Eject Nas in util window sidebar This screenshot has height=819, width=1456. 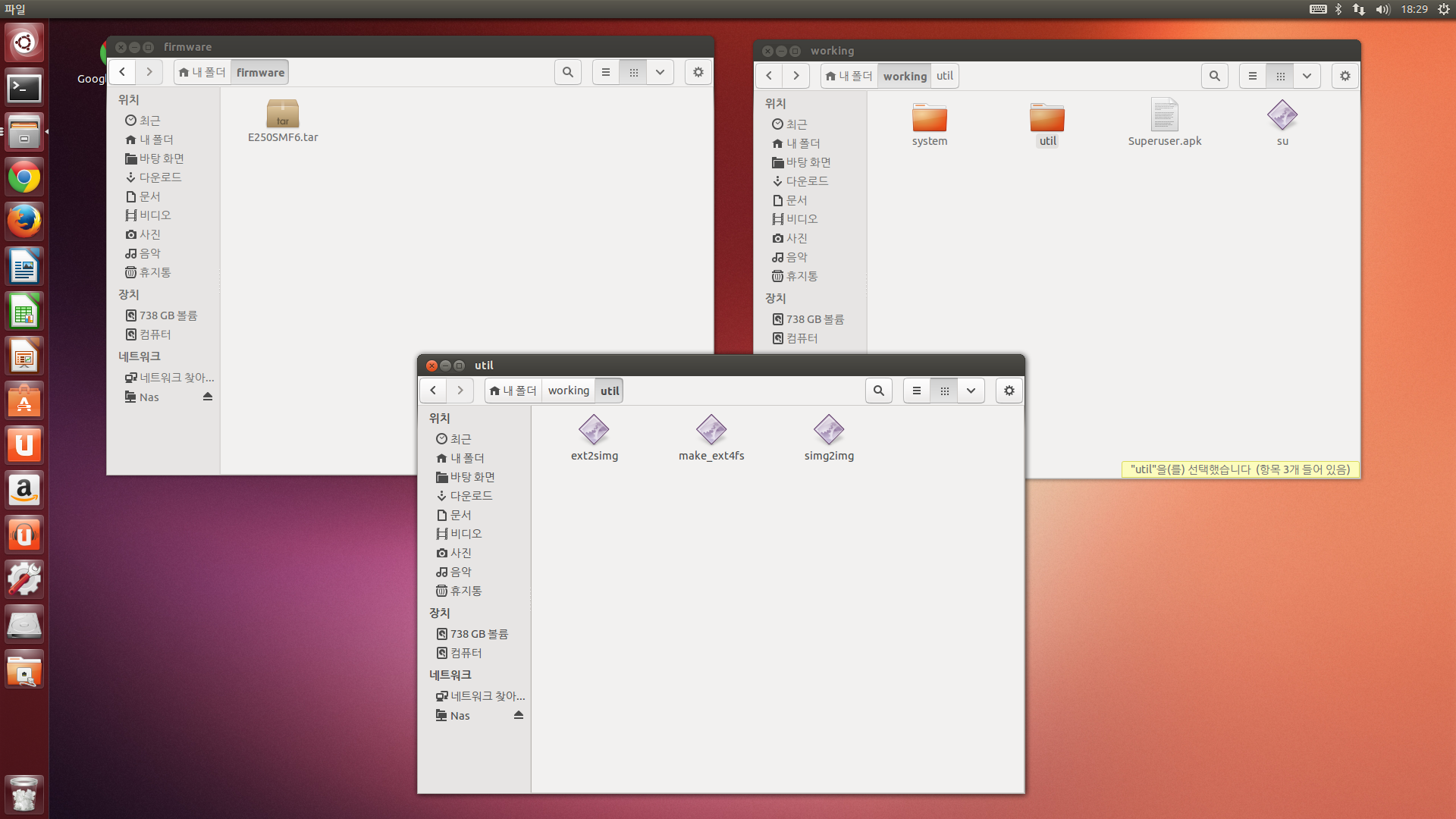pos(519,715)
